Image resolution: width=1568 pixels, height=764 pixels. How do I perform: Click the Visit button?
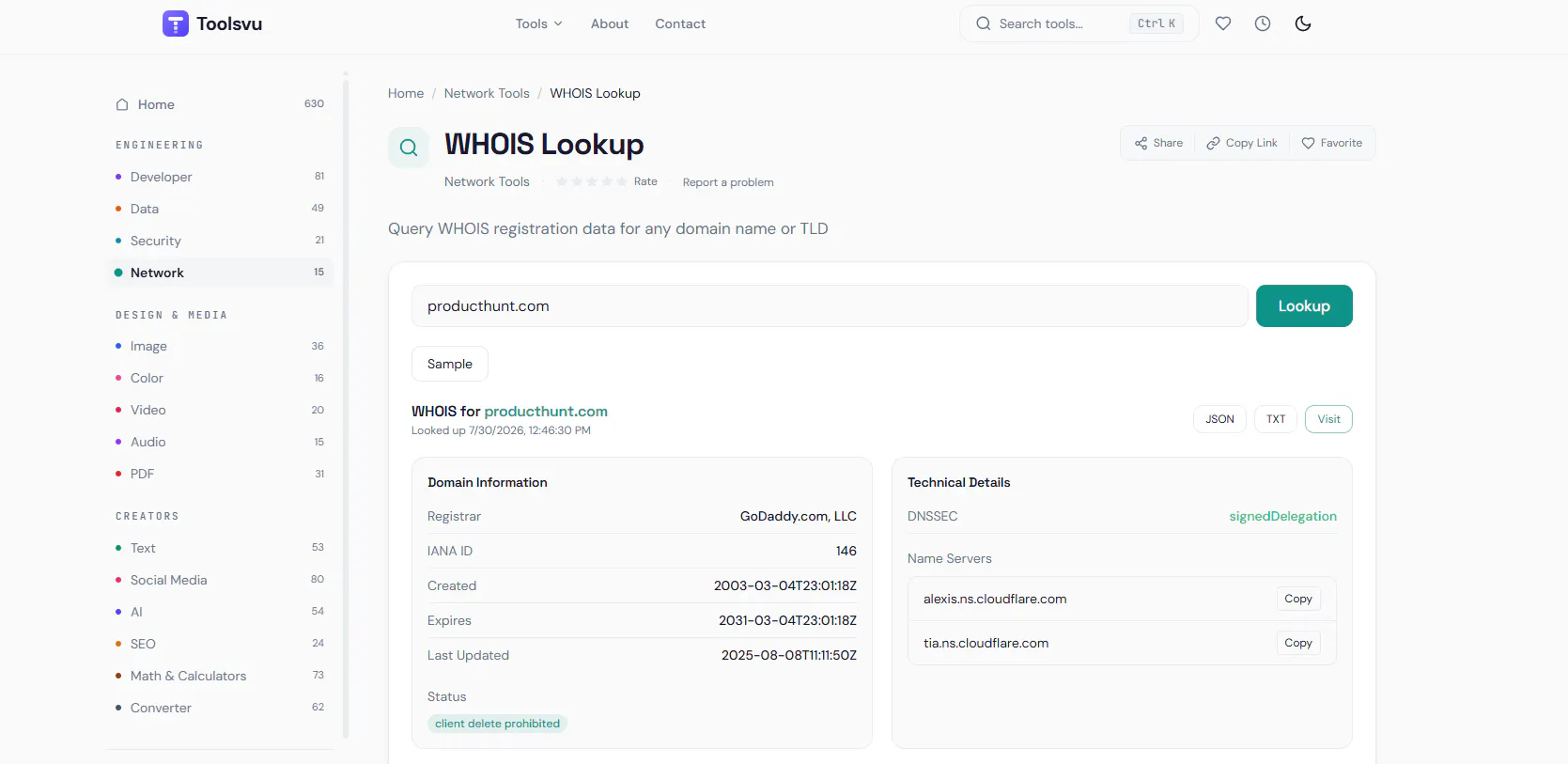[x=1328, y=419]
